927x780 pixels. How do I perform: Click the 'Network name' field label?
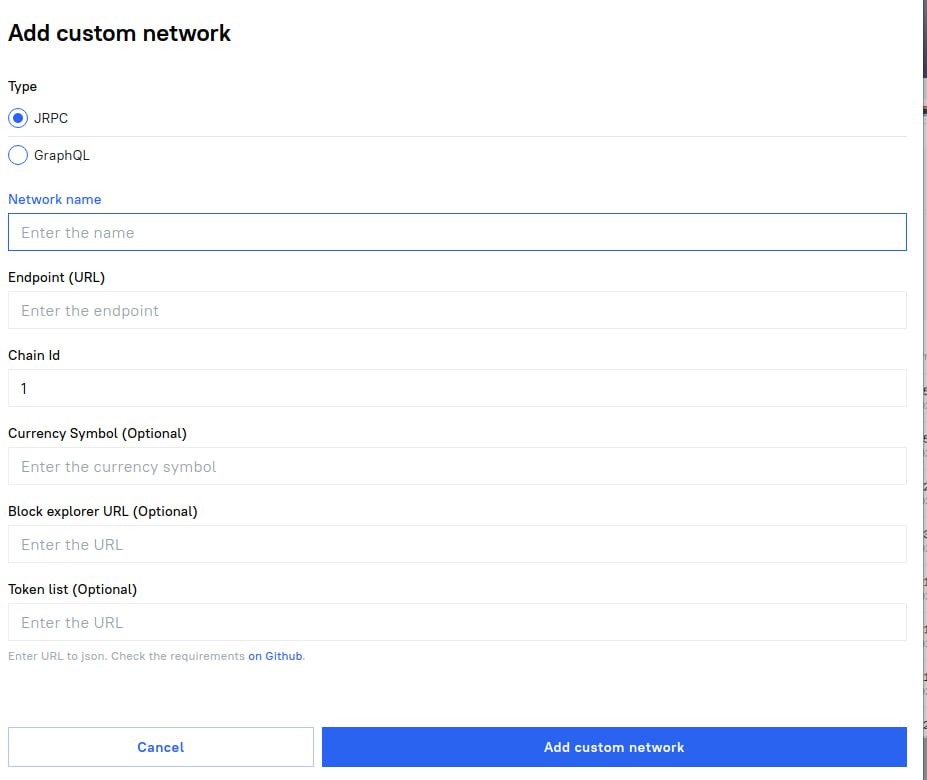[55, 199]
